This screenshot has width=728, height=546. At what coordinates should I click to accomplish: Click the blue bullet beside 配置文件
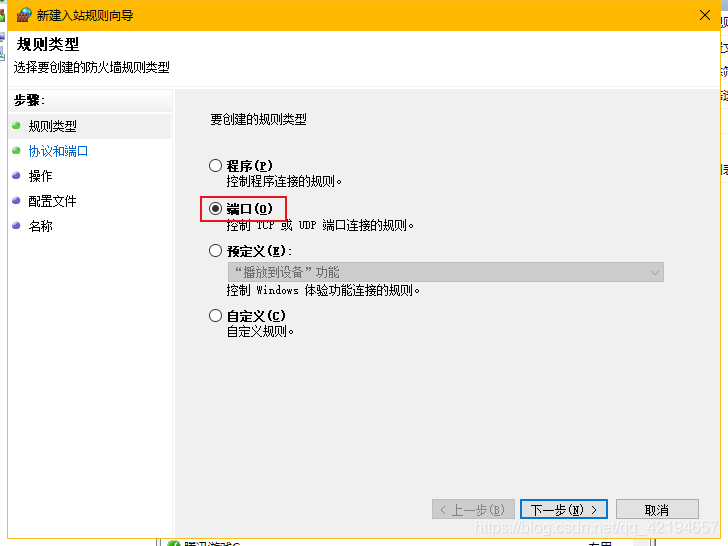tap(16, 201)
